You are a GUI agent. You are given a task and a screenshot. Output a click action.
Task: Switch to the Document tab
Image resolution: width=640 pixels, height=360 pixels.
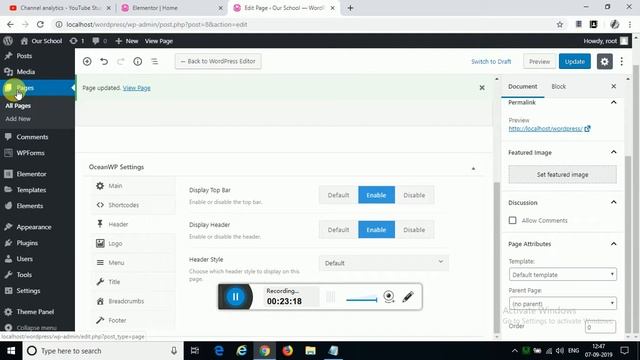point(522,87)
